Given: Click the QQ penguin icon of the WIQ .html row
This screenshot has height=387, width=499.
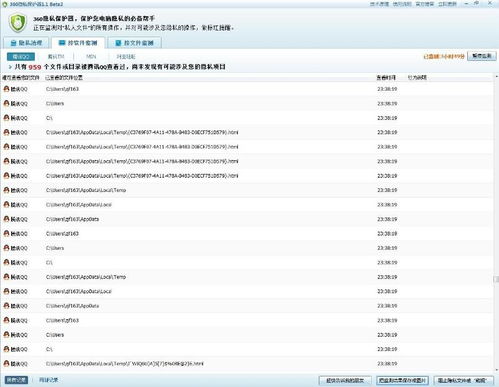Looking at the screenshot, I should [x=6, y=363].
